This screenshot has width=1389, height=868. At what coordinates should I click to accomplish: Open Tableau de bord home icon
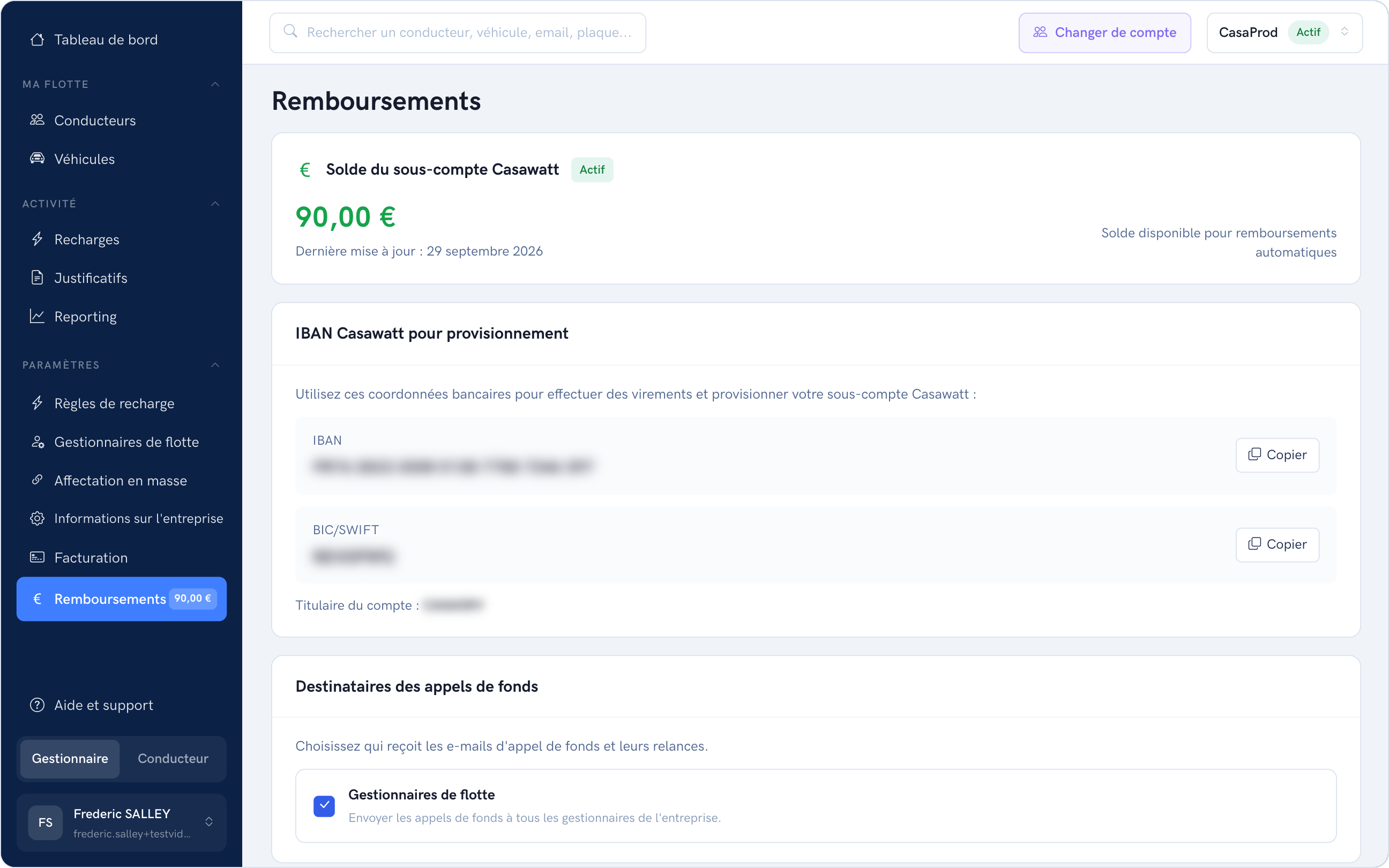point(38,40)
